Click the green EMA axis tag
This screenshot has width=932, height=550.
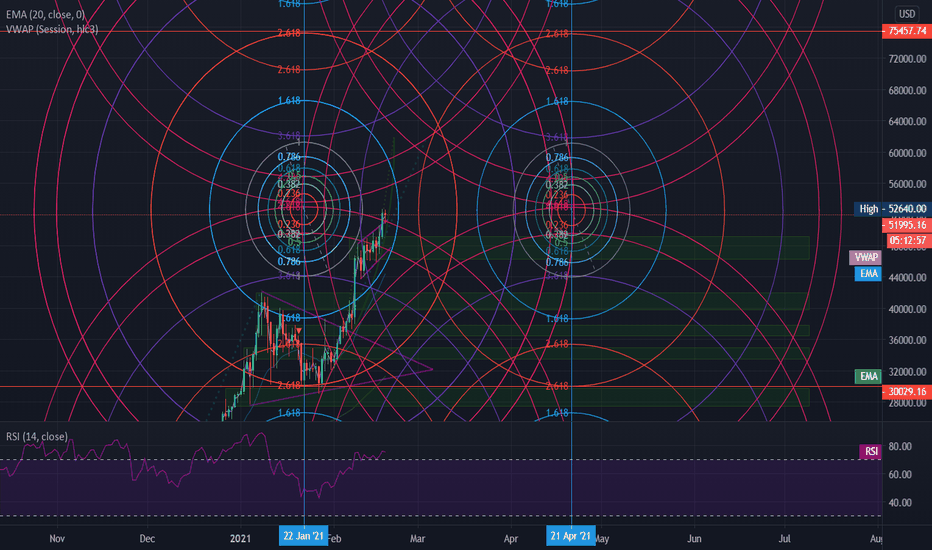tap(868, 376)
